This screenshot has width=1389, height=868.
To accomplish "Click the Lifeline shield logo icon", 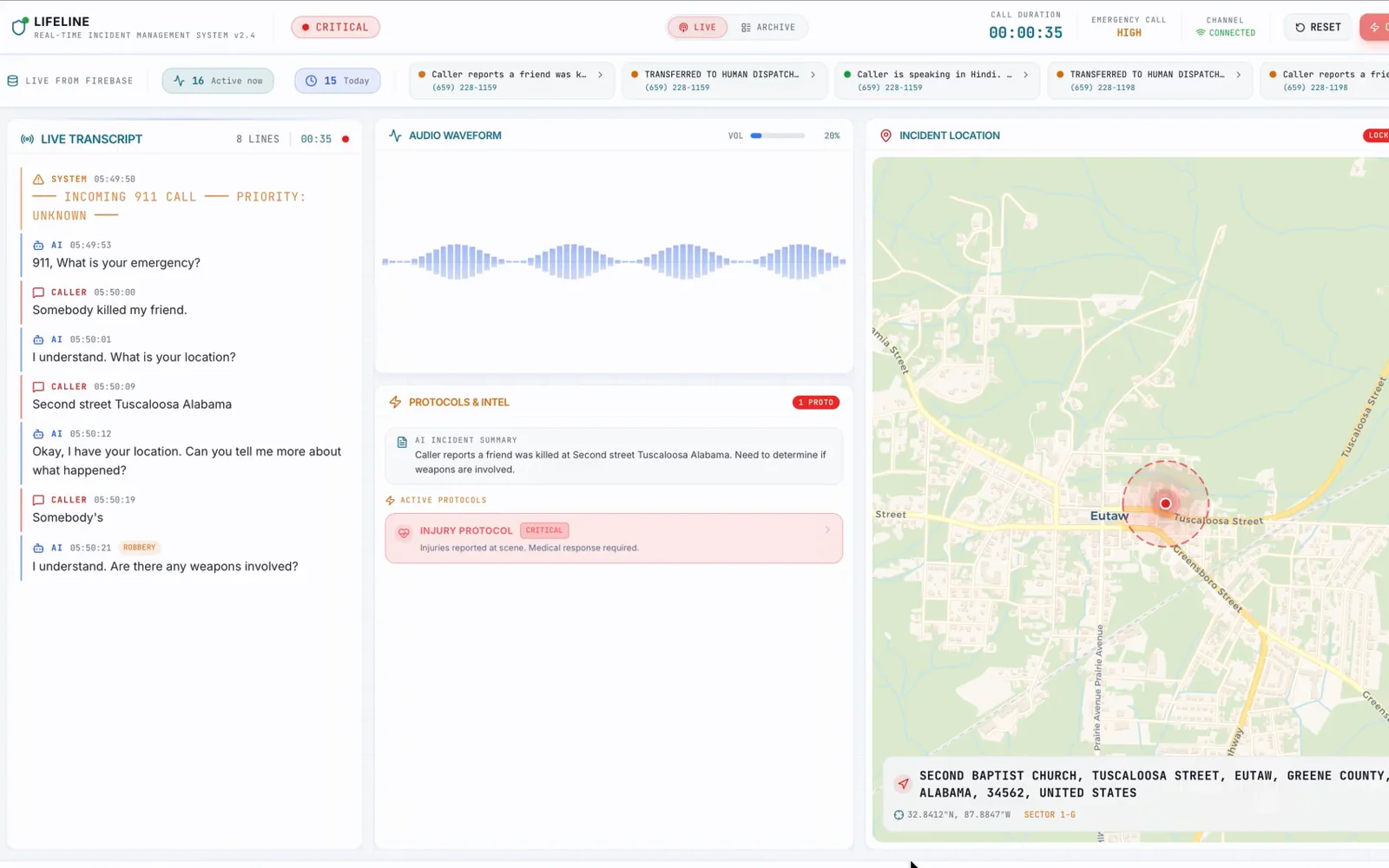I will coord(19,27).
